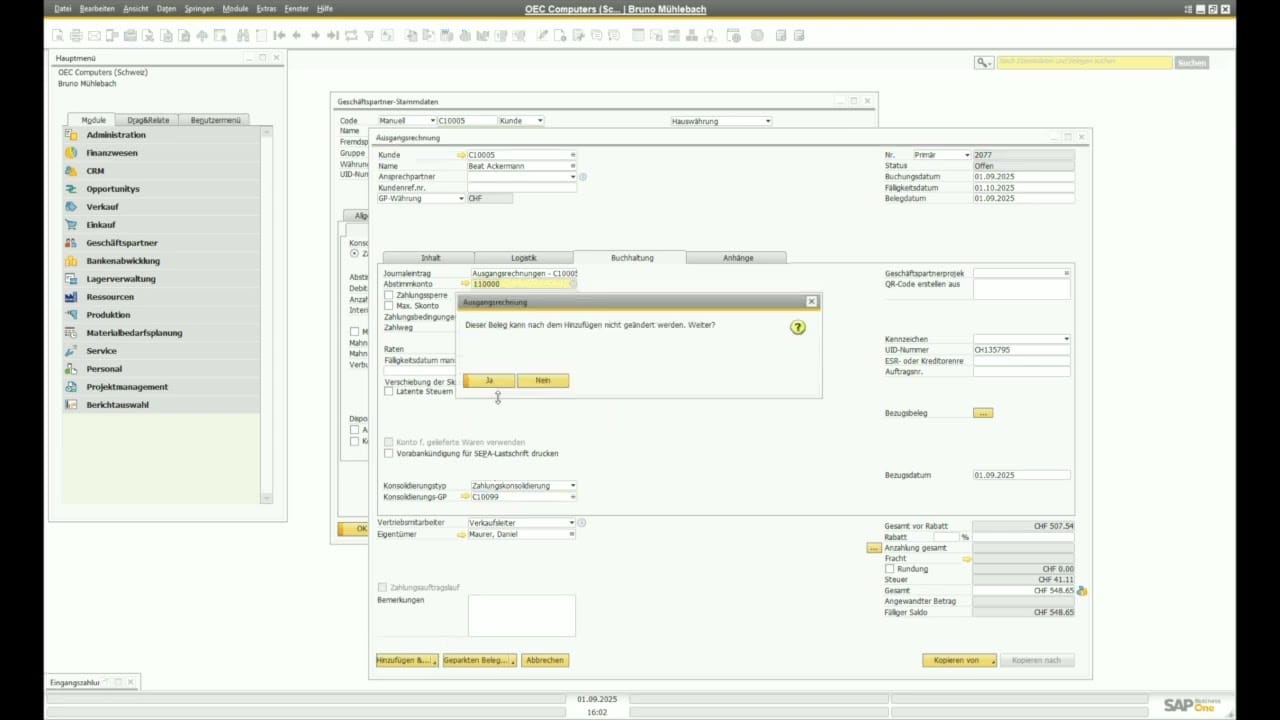1280x720 pixels.
Task: Click the search magnifier icon at top right
Action: pyautogui.click(x=984, y=62)
